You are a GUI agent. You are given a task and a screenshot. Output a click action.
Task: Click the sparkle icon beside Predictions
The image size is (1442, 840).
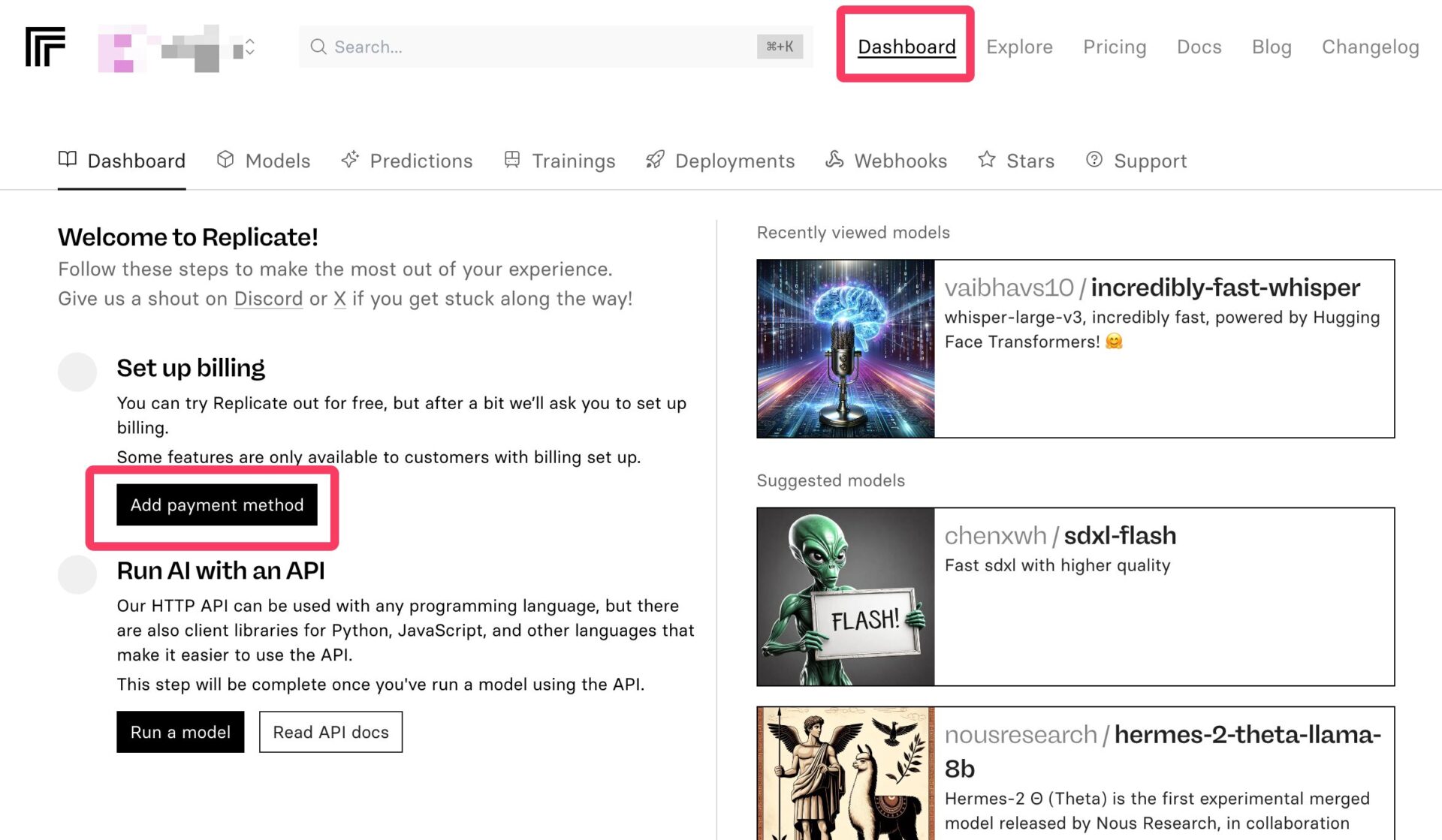pos(350,159)
